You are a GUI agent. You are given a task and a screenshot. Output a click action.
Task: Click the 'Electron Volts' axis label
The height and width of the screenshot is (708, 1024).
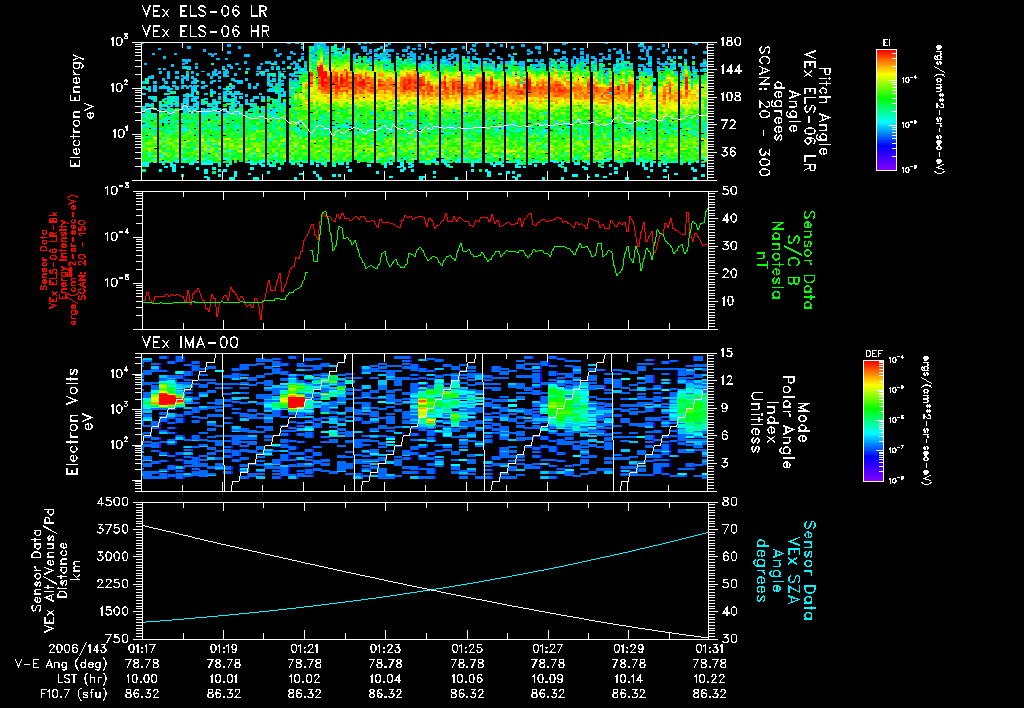coord(72,421)
